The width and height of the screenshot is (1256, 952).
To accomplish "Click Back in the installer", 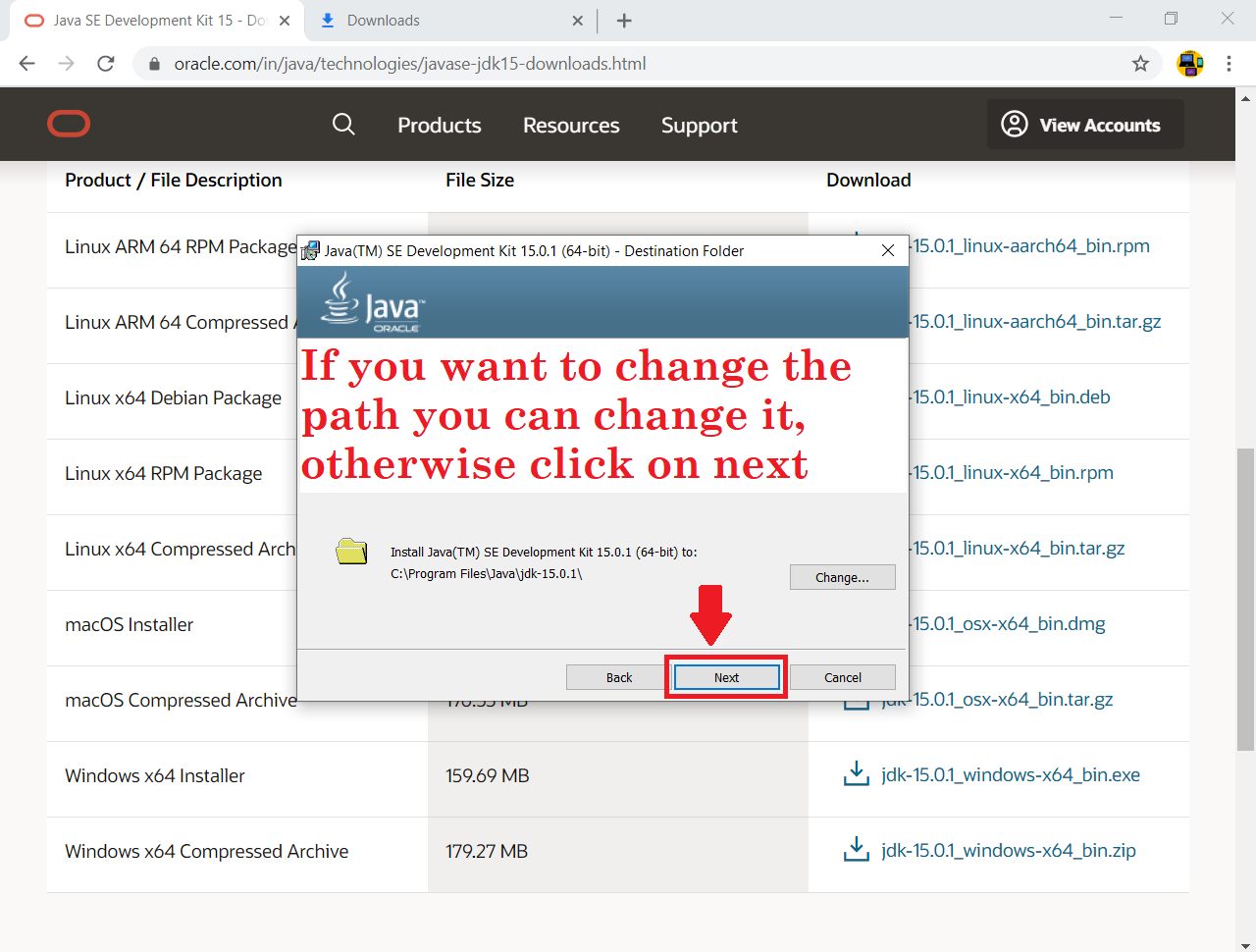I will coord(619,677).
